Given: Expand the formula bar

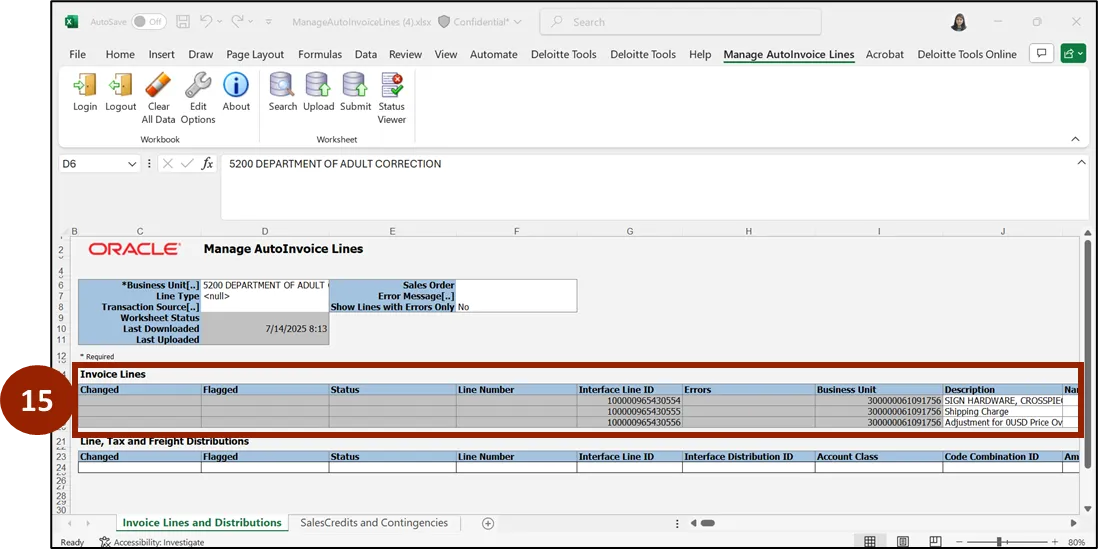Looking at the screenshot, I should 1081,163.
